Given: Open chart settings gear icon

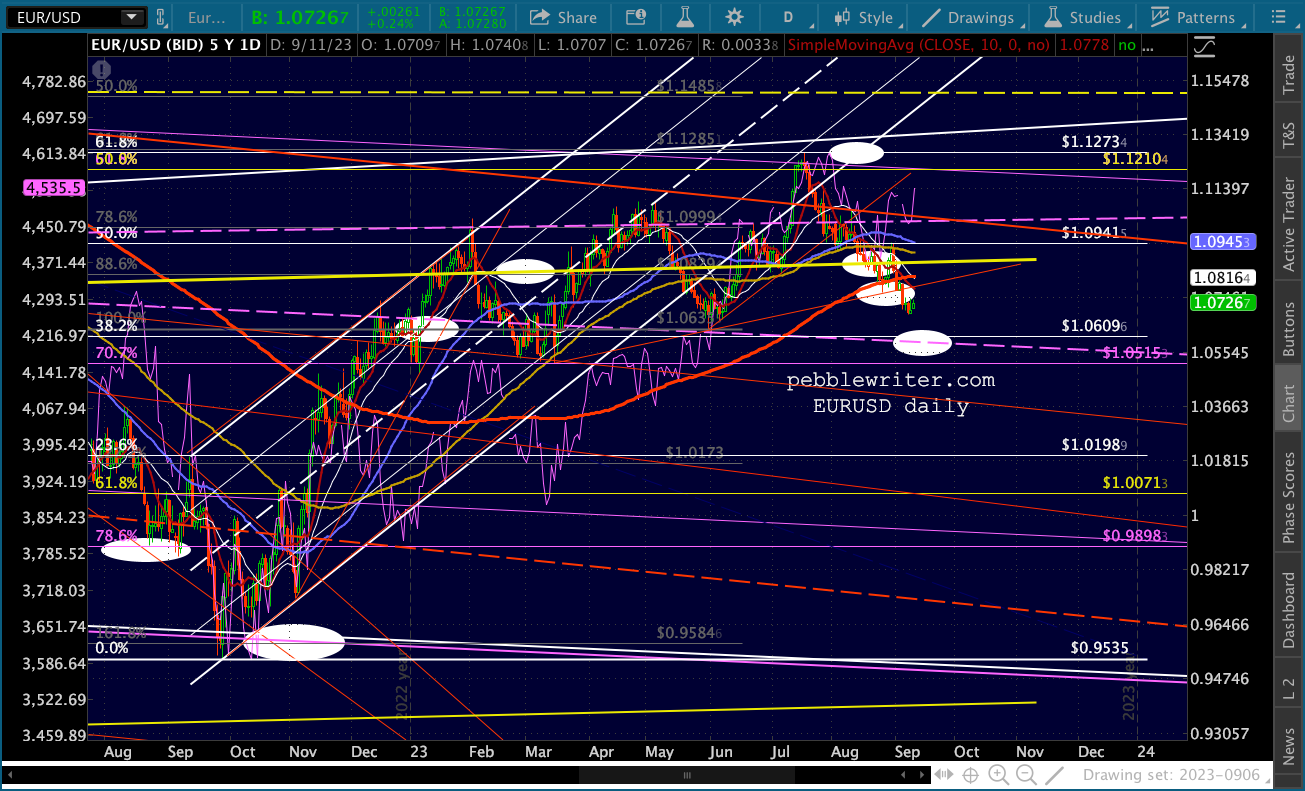Looking at the screenshot, I should pos(735,17).
